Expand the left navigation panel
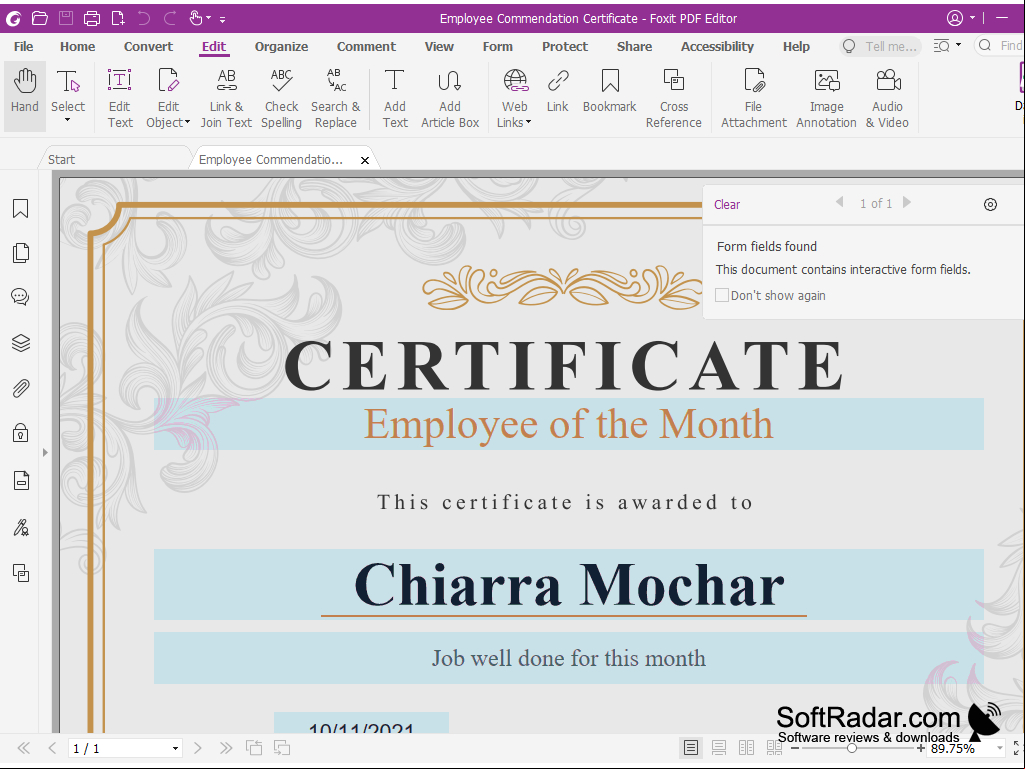Image resolution: width=1025 pixels, height=769 pixels. coord(45,453)
